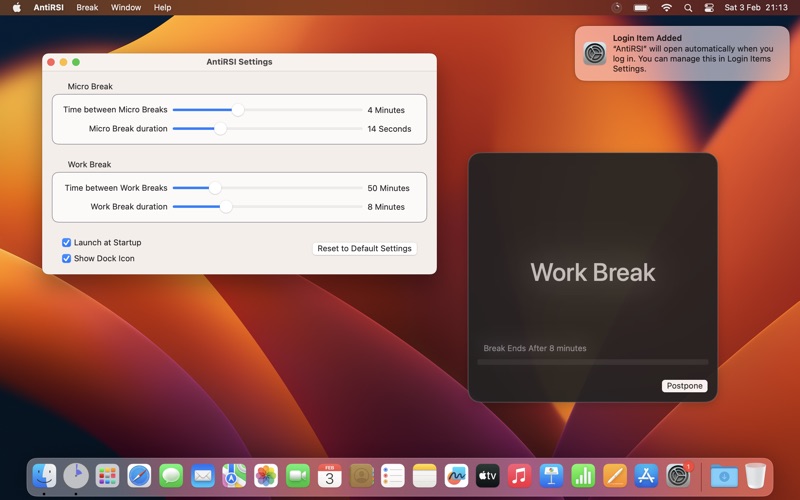Screen dimensions: 800x500
Task: Open Reminders app in dock
Action: click(393, 476)
